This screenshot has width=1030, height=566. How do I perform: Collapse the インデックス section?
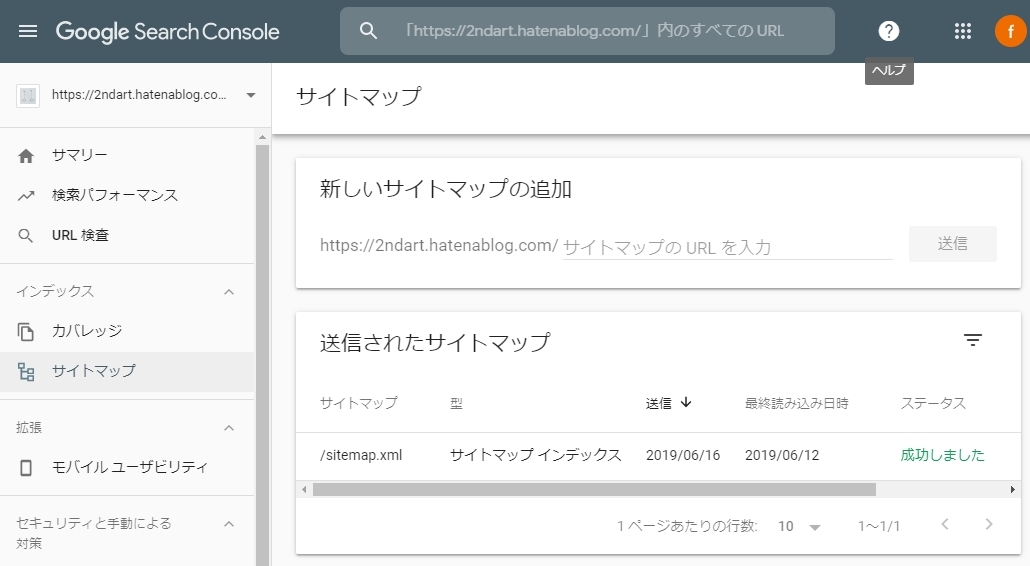229,292
